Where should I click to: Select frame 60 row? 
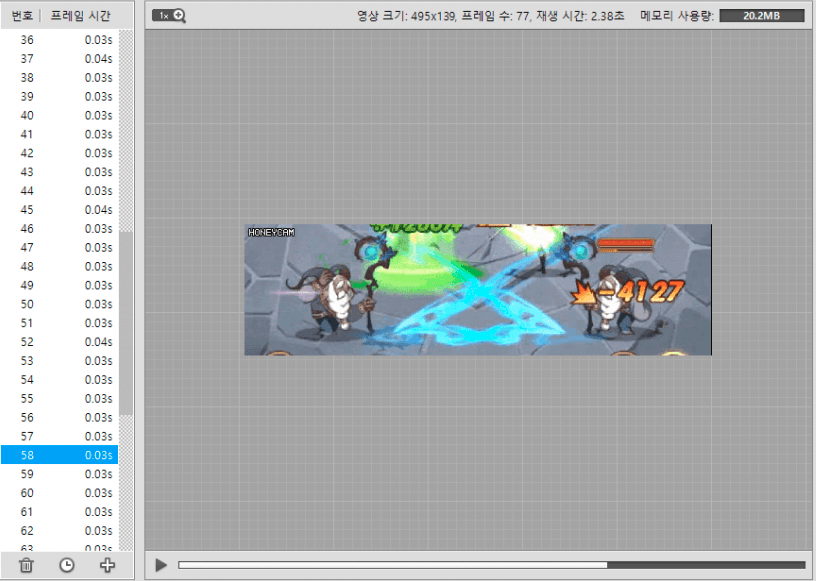point(59,493)
